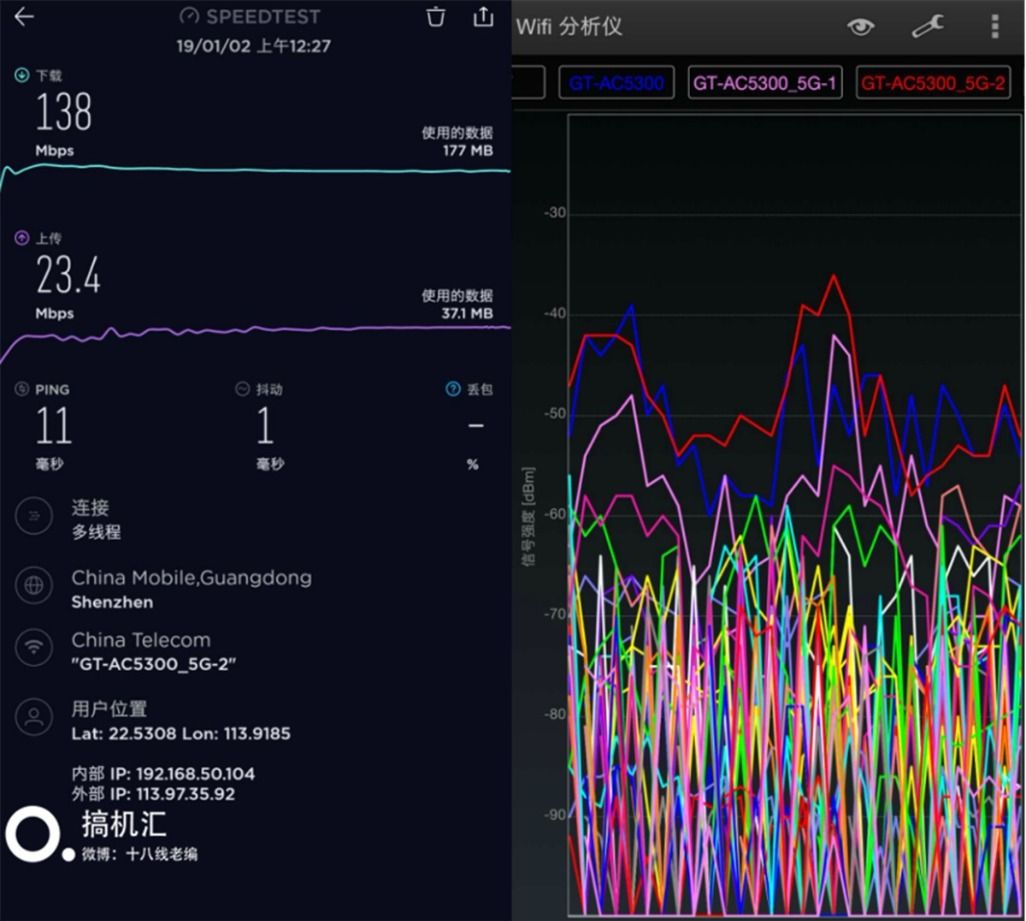Tap the SPEEDTEST gauge logo icon

pos(189,16)
